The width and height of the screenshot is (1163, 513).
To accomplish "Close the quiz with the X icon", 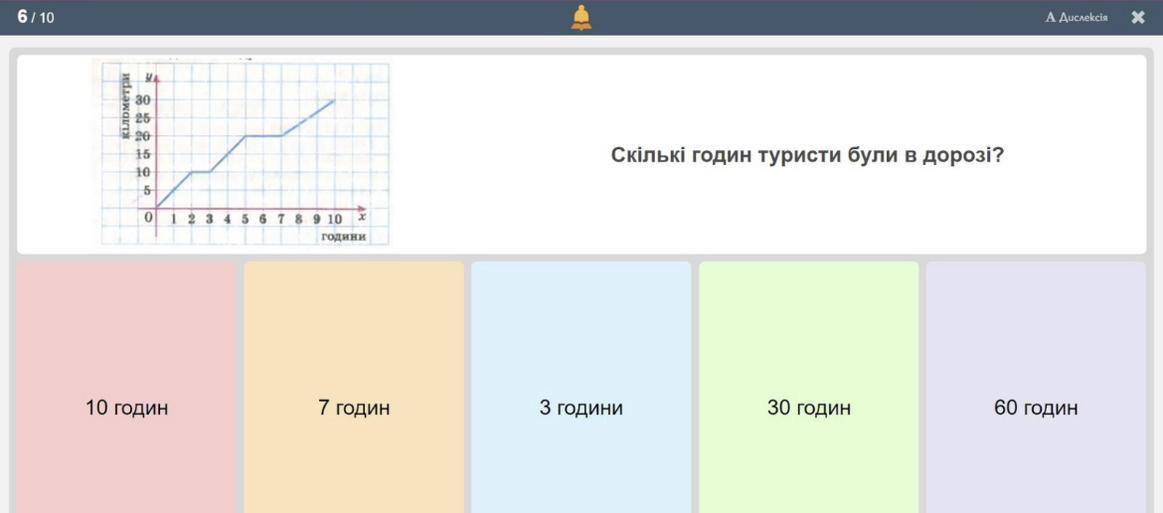I will click(x=1138, y=17).
